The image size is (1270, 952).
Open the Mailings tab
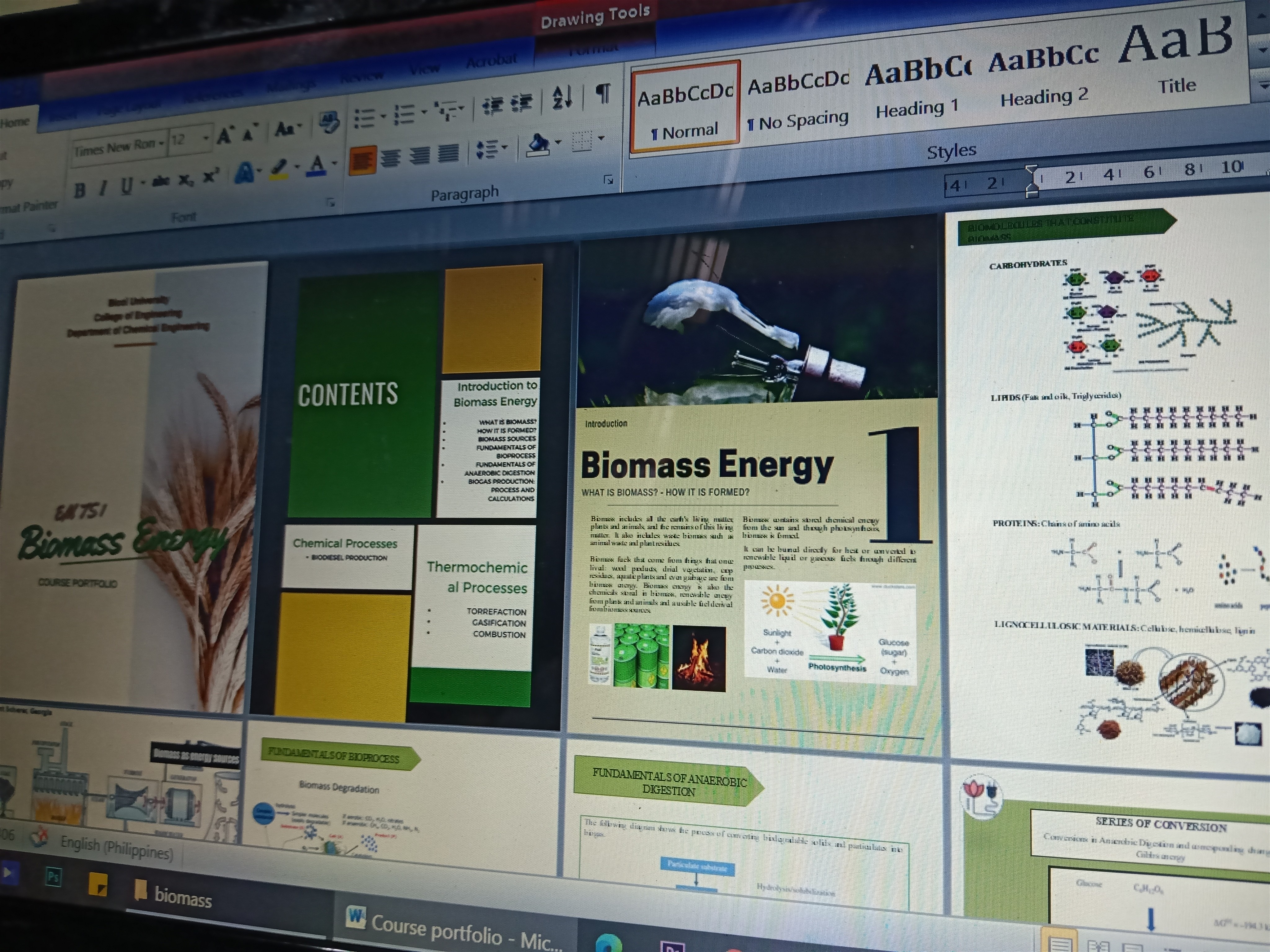click(x=291, y=86)
